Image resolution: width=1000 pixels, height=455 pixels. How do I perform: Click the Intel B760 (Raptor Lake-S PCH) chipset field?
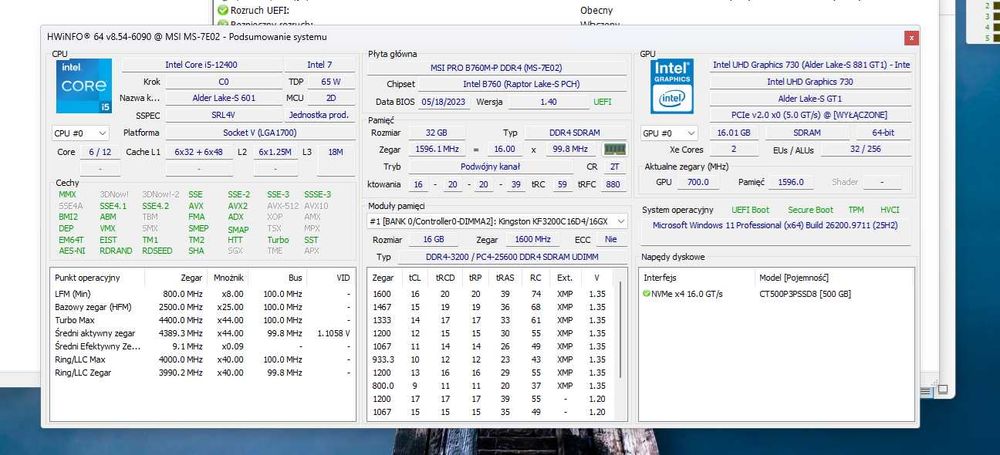click(522, 84)
